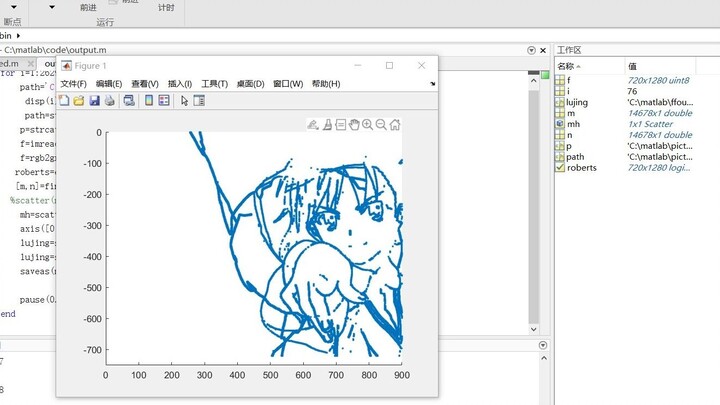Image resolution: width=720 pixels, height=405 pixels.
Task: Click the 前进 step button in ribbon
Action: pos(88,8)
